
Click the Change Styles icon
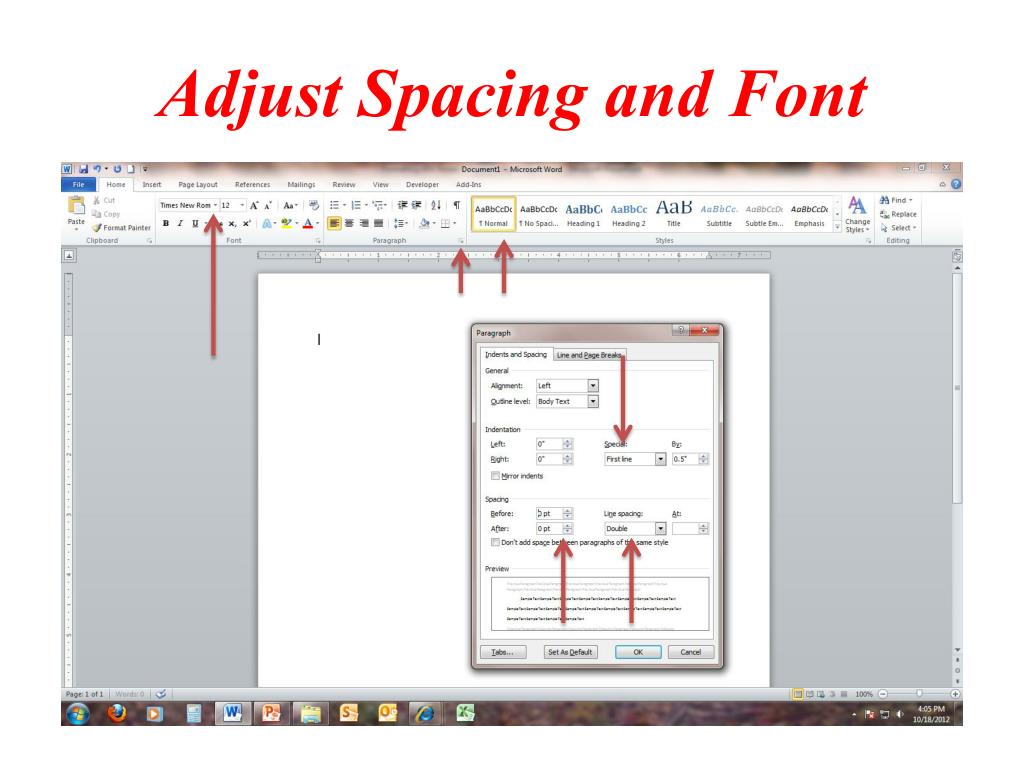pyautogui.click(x=857, y=214)
